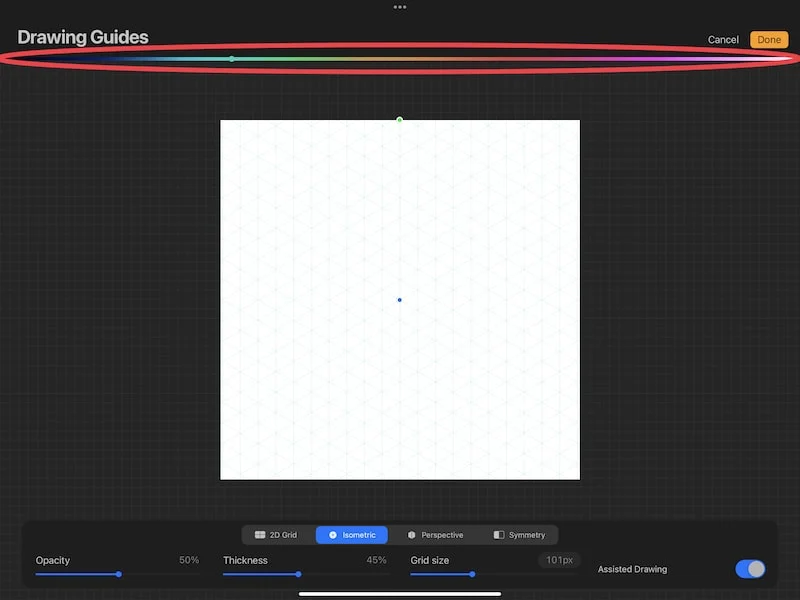
Task: Click the Thickness slider handle
Action: (x=298, y=574)
